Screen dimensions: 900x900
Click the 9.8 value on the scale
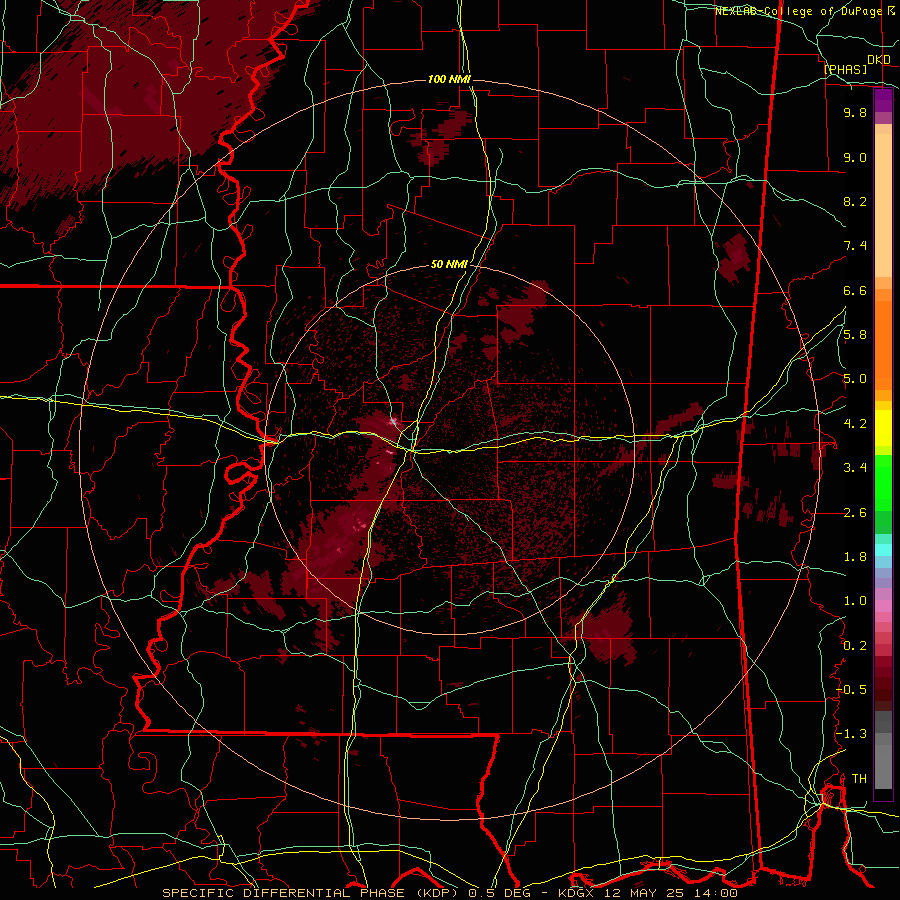855,112
